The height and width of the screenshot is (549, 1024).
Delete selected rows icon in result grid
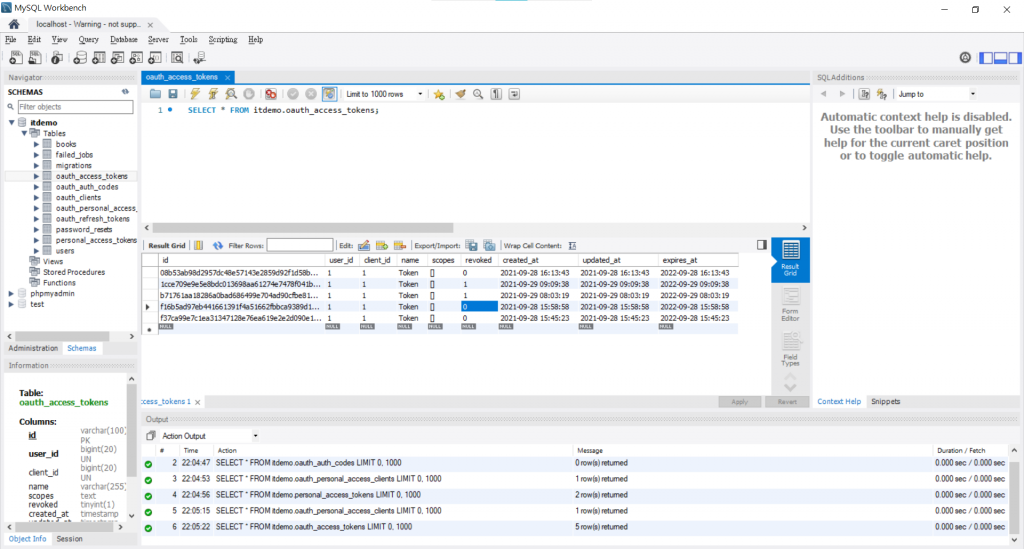[x=400, y=245]
